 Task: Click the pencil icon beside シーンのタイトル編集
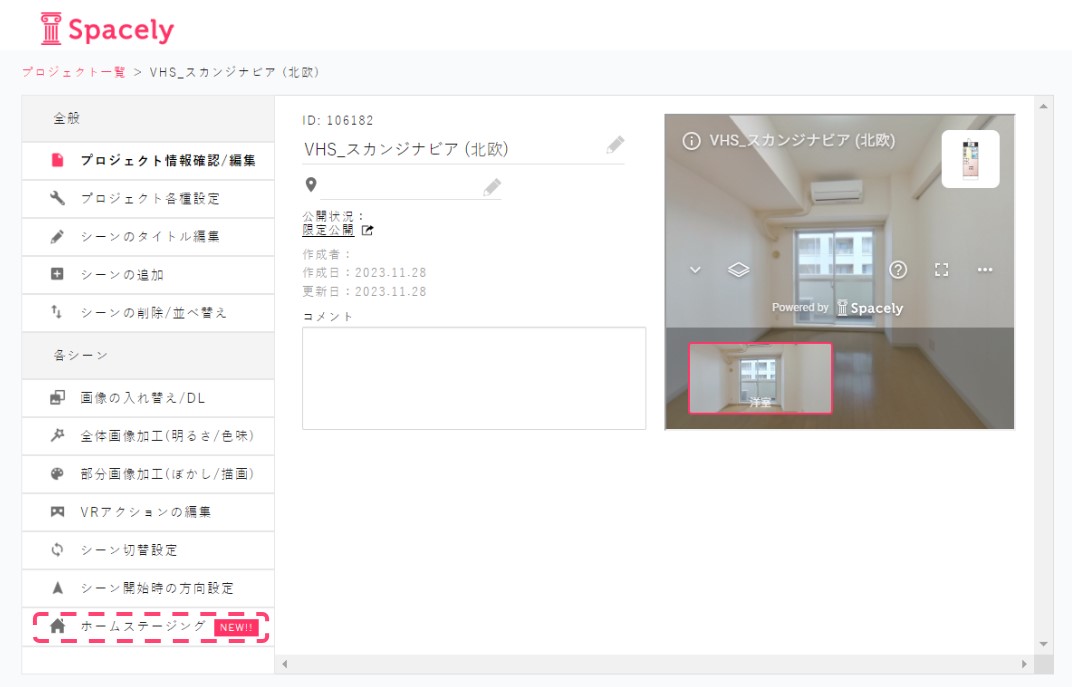point(57,237)
